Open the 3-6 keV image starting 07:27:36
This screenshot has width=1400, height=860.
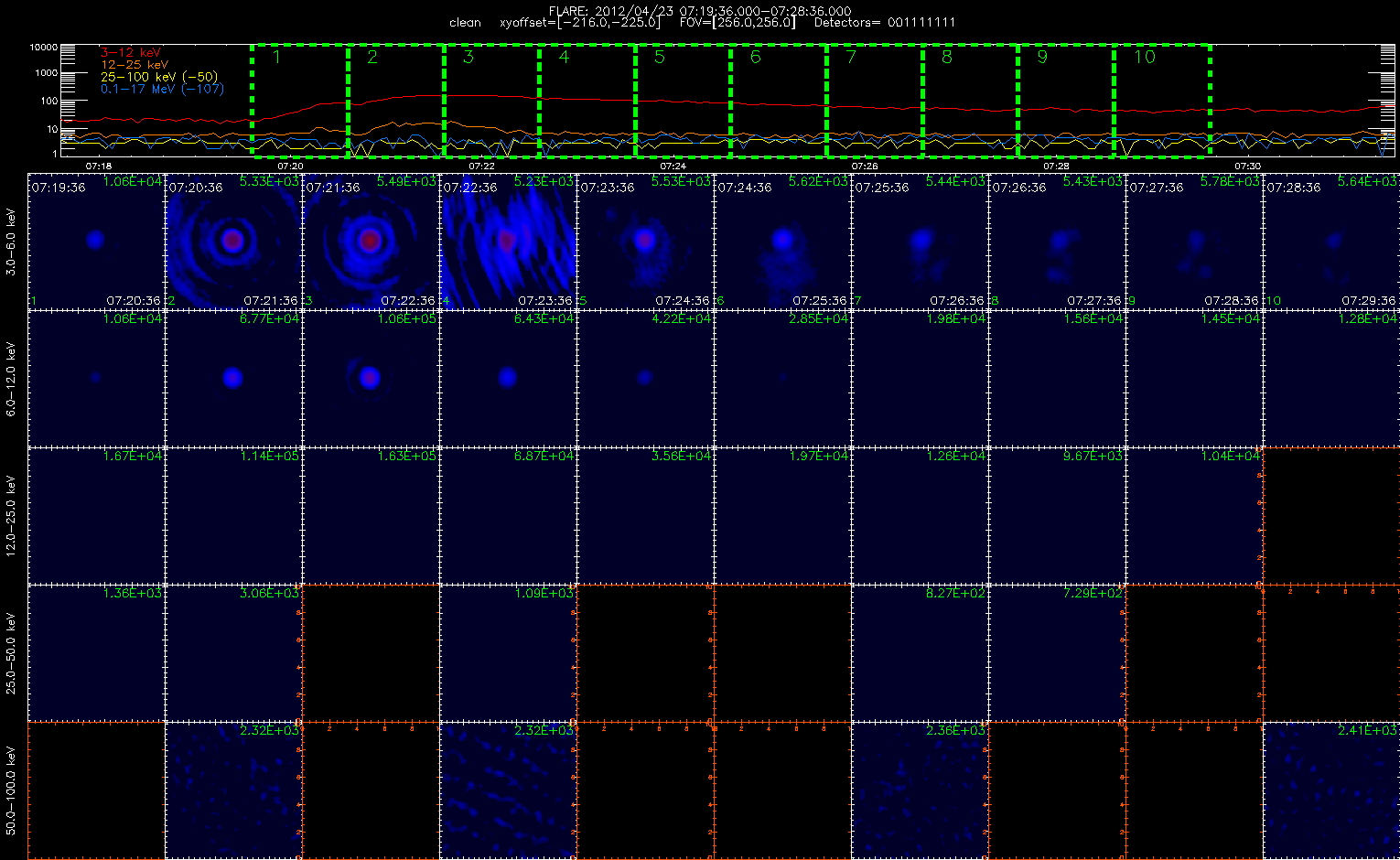[x=1194, y=241]
